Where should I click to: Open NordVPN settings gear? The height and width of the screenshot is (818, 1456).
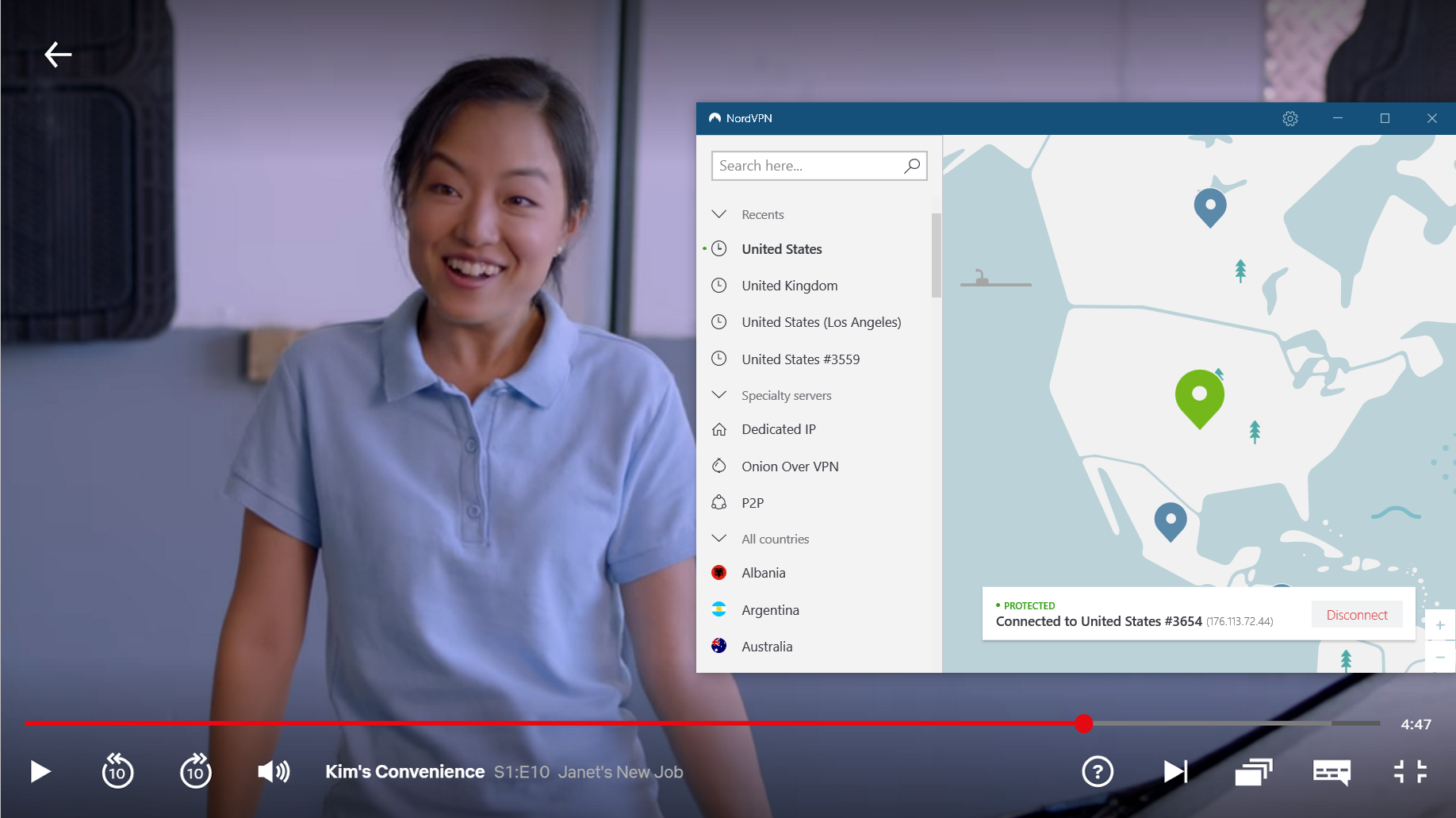coord(1290,118)
